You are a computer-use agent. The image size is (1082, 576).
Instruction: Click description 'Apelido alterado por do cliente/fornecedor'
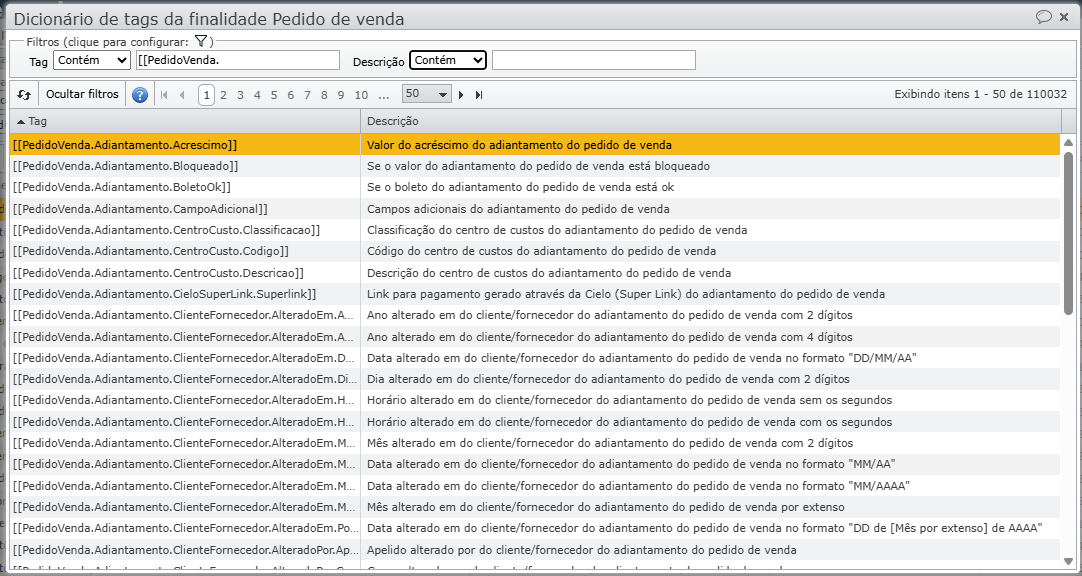point(582,550)
